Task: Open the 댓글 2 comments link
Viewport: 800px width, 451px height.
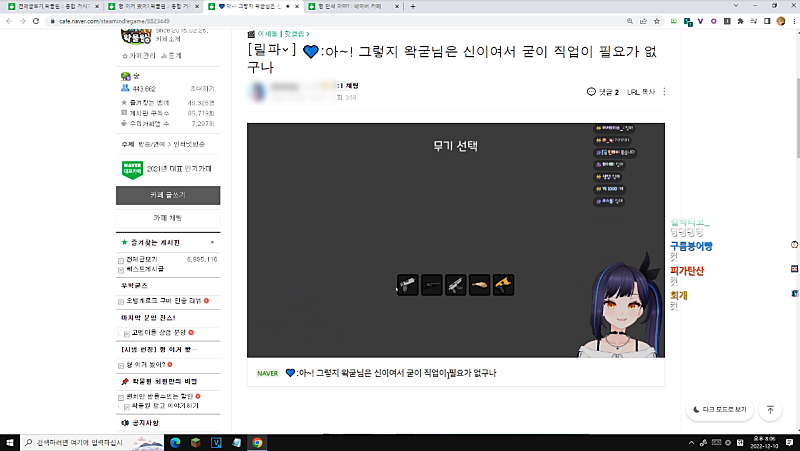Action: pos(603,92)
